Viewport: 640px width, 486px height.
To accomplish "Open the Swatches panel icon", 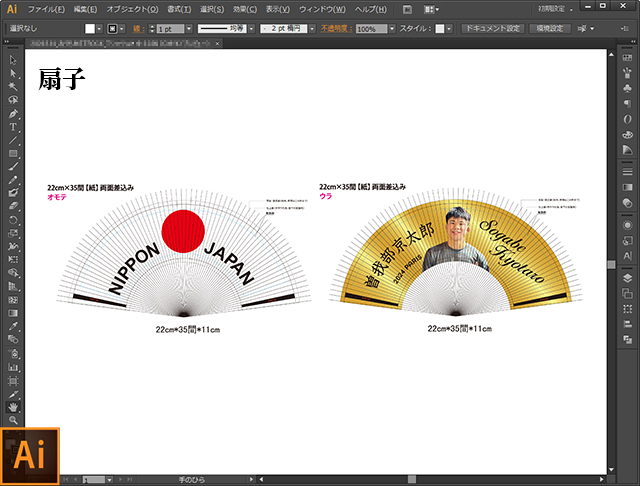I will coord(627,58).
